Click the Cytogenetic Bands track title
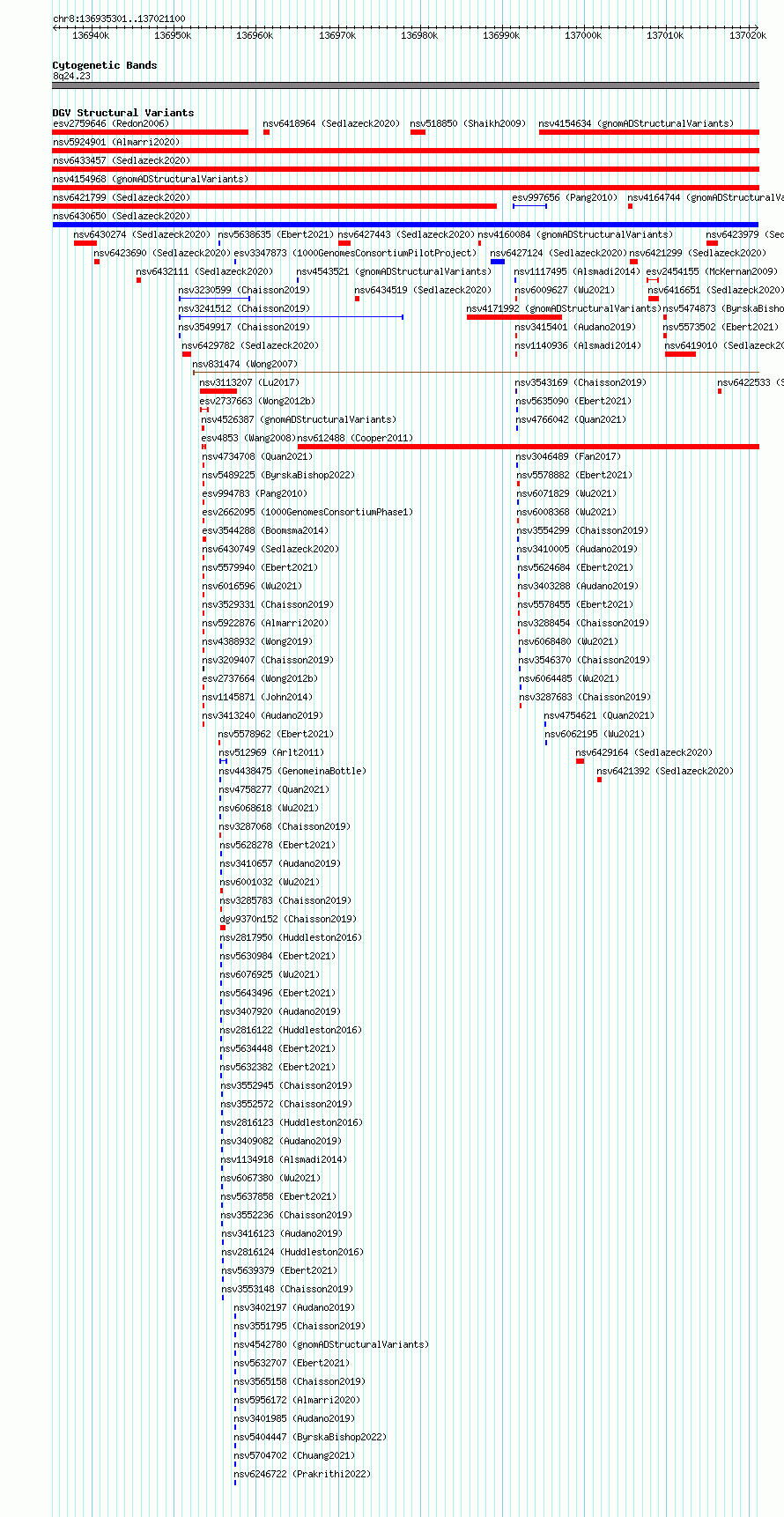 105,65
